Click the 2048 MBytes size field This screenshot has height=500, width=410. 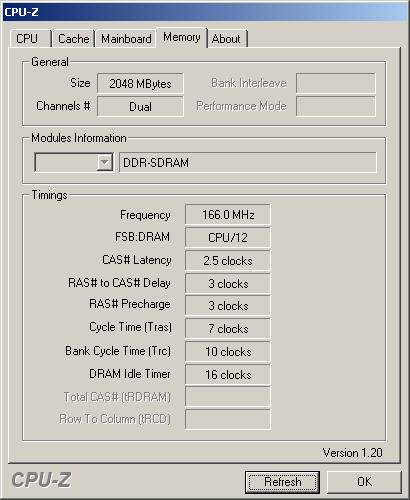[140, 83]
